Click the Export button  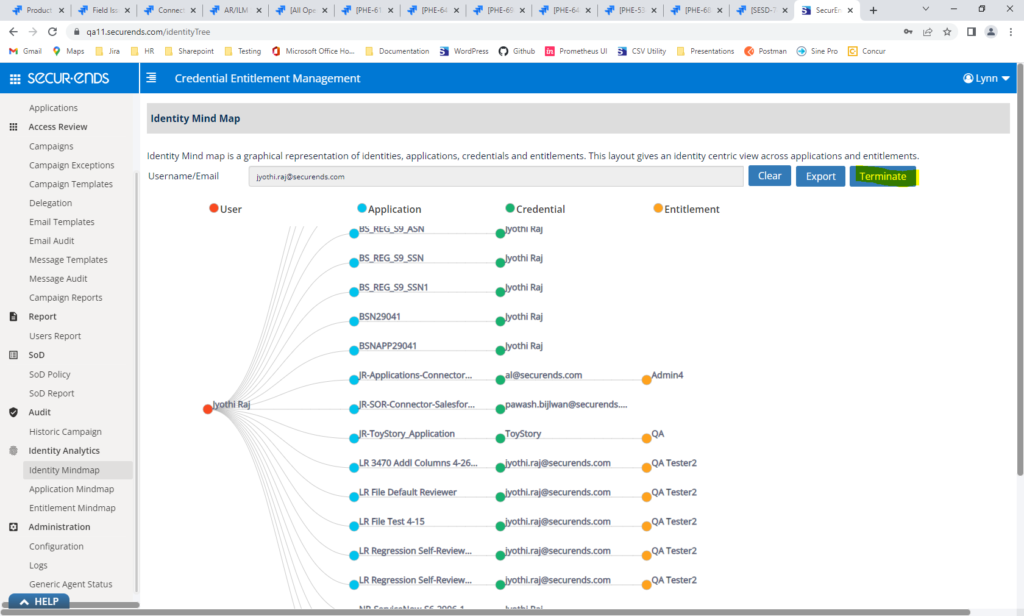point(820,176)
